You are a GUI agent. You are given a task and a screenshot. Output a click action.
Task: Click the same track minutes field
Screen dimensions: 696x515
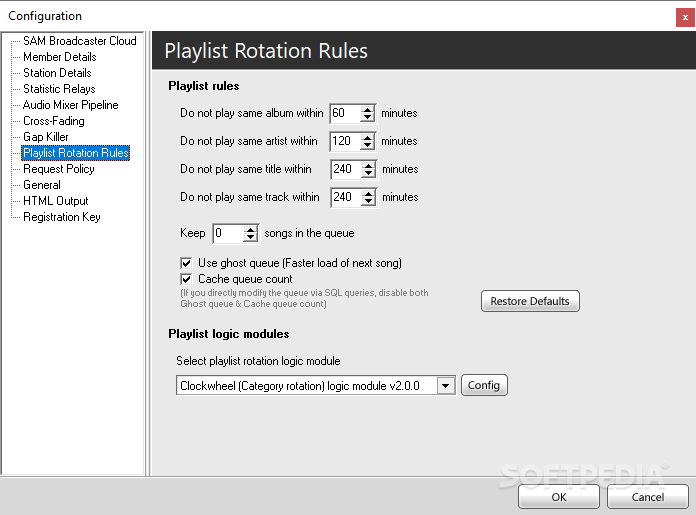click(x=347, y=198)
